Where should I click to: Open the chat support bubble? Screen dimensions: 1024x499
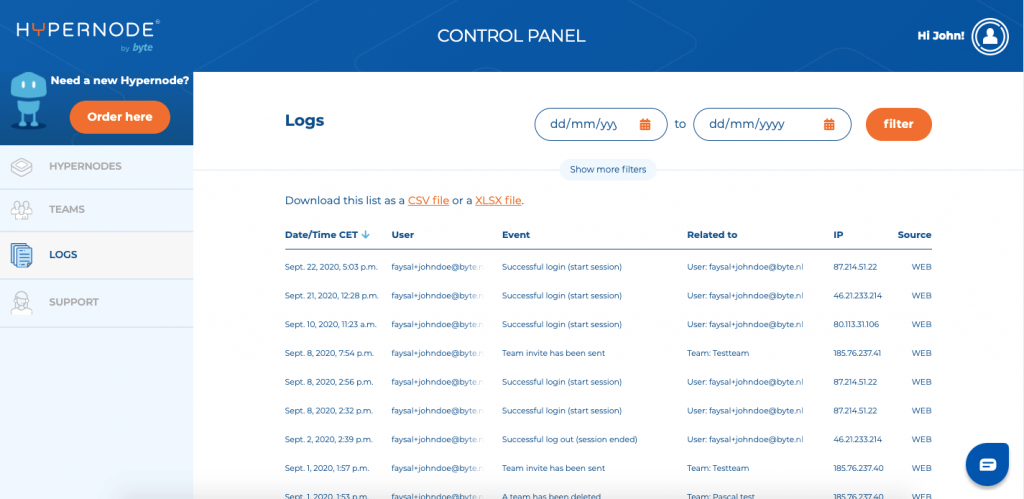pyautogui.click(x=987, y=464)
